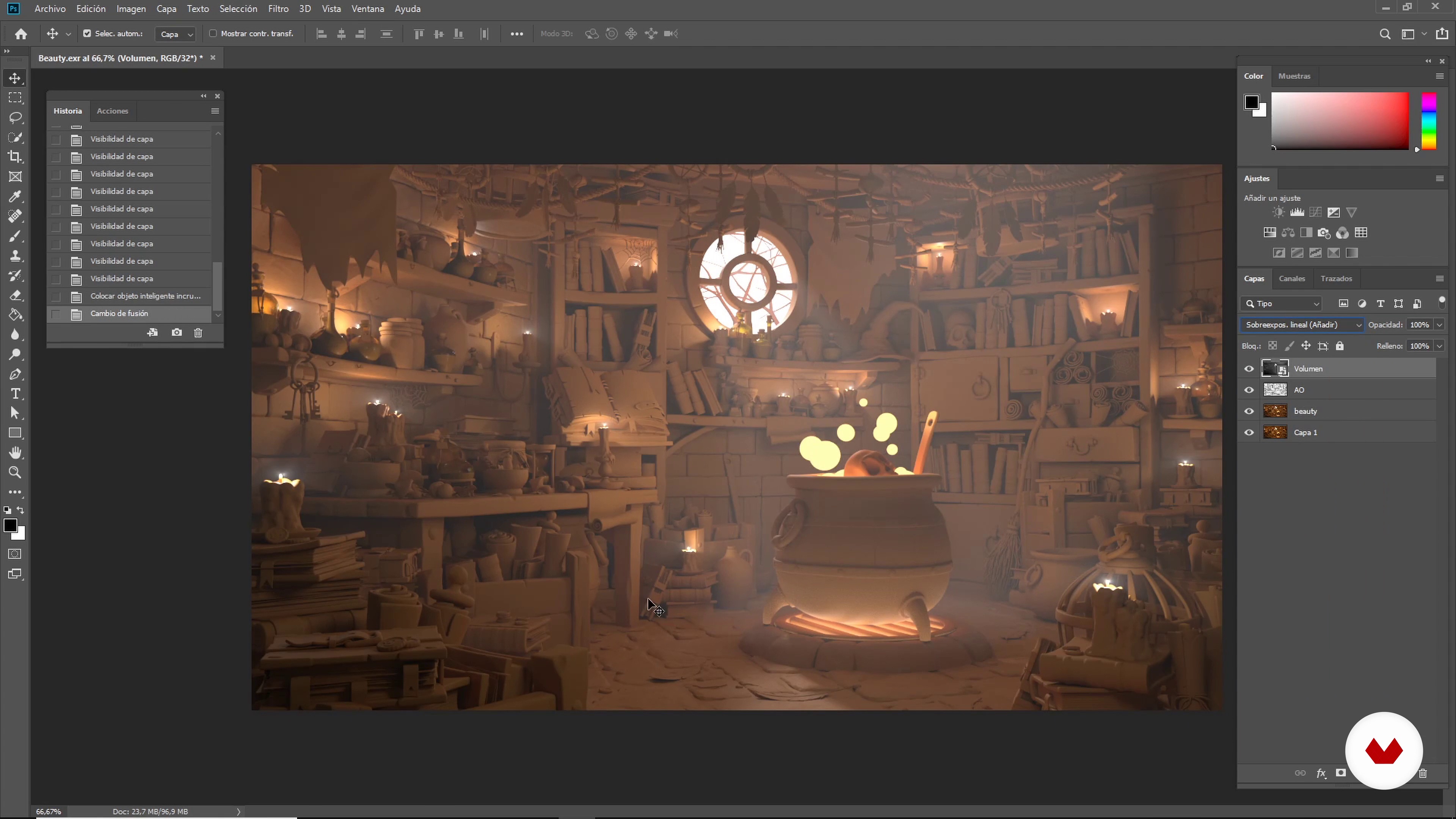
Task: Open the Ventana menu
Action: [367, 8]
